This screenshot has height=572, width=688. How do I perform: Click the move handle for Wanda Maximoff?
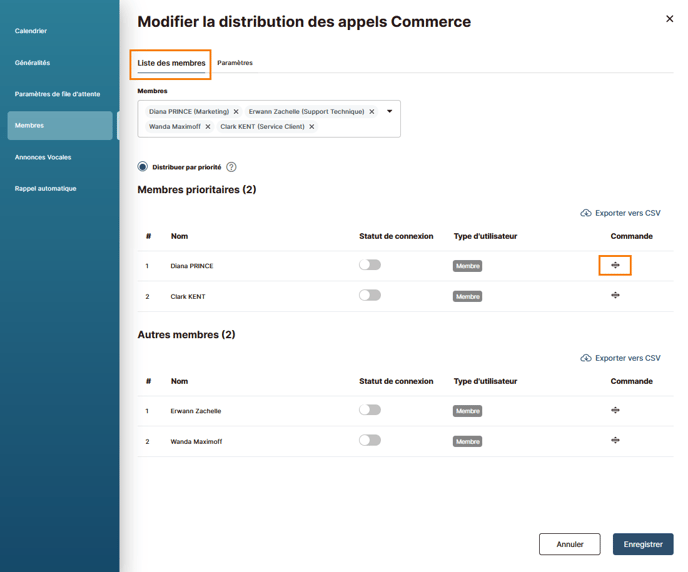pos(615,440)
